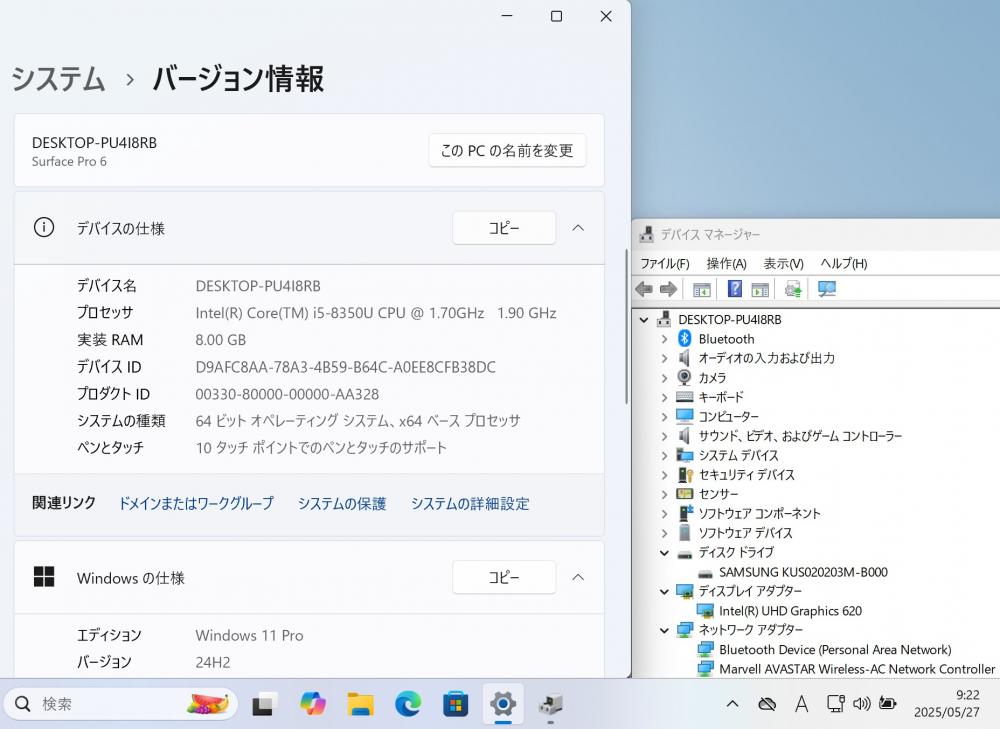The image size is (1000, 729).
Task: Click show/hide console tree toolbar icon
Action: click(x=702, y=290)
